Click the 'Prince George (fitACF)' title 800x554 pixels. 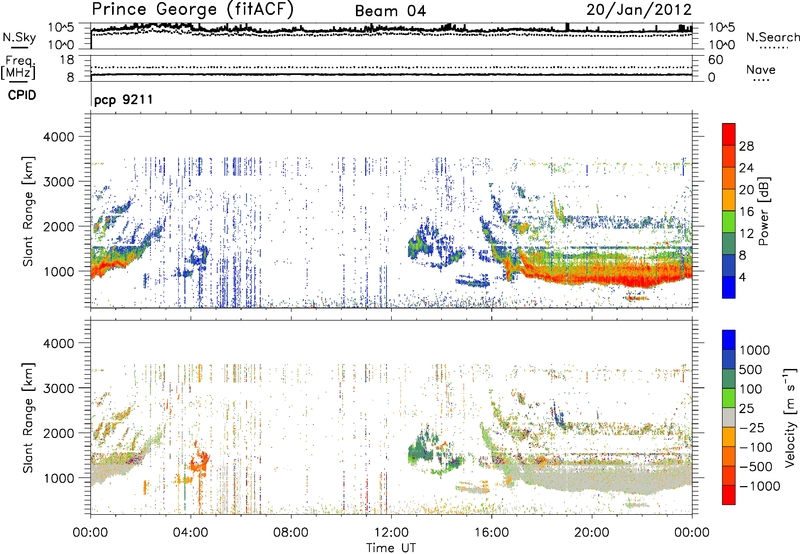click(x=192, y=10)
